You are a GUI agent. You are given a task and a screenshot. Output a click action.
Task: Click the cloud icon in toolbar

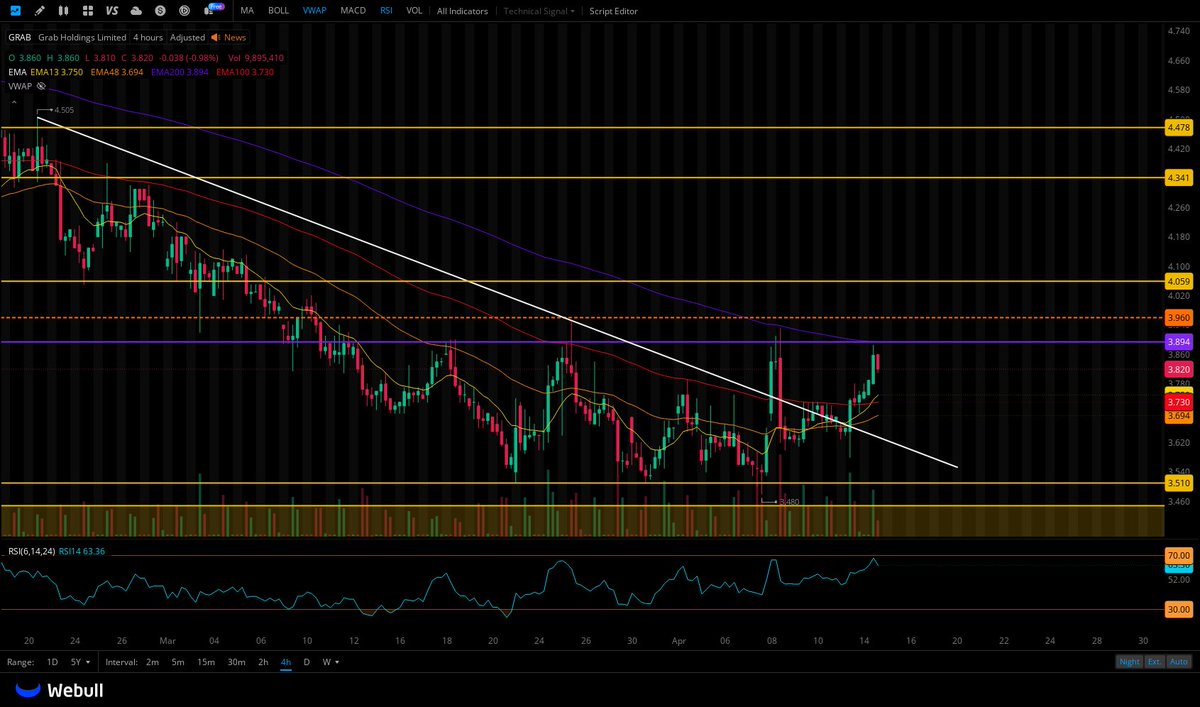point(136,10)
